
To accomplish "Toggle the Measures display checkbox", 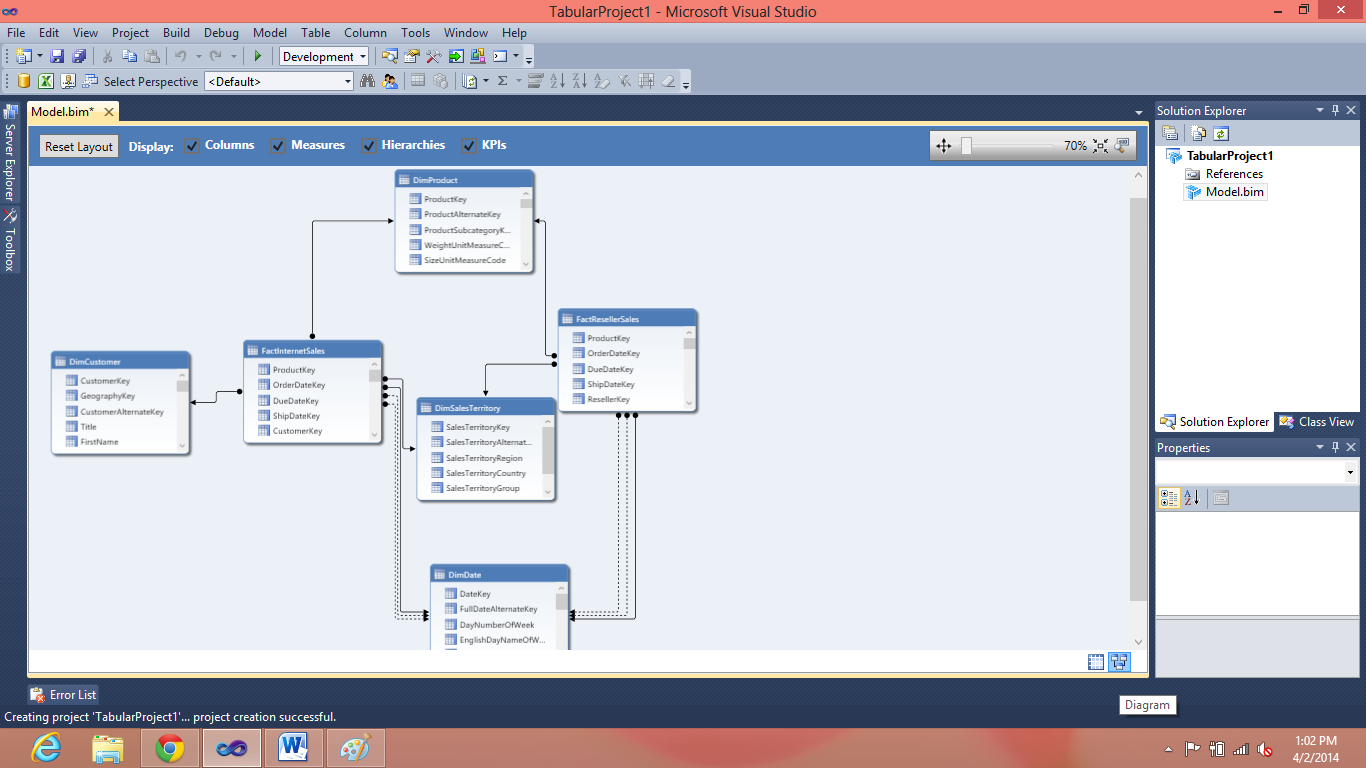I will click(278, 146).
